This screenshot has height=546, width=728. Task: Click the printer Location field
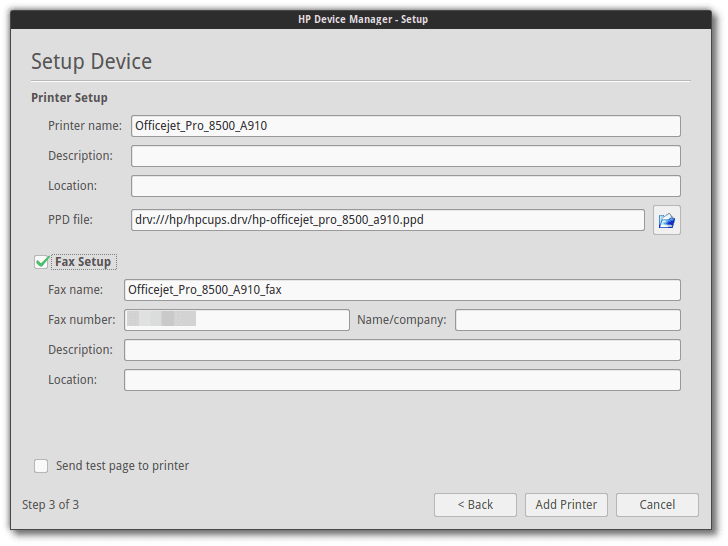point(406,186)
